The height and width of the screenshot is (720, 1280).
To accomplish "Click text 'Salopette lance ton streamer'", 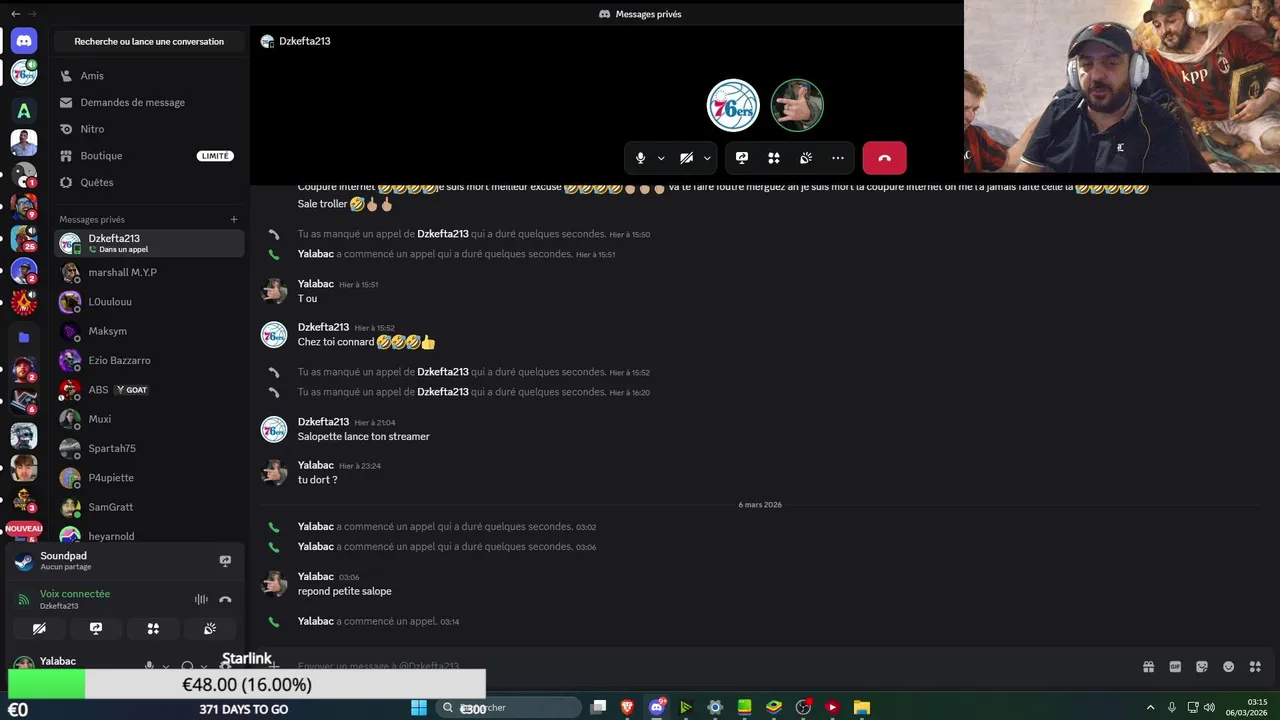I will pyautogui.click(x=364, y=436).
